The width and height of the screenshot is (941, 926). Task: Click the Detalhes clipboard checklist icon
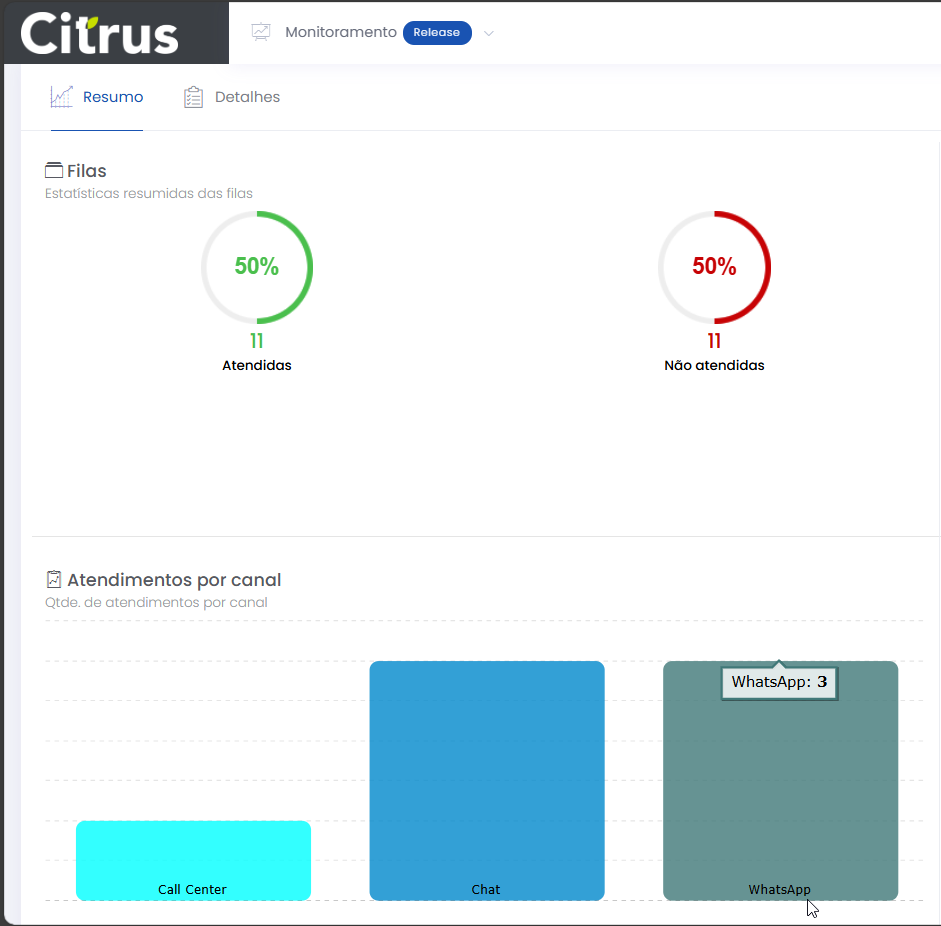(193, 97)
